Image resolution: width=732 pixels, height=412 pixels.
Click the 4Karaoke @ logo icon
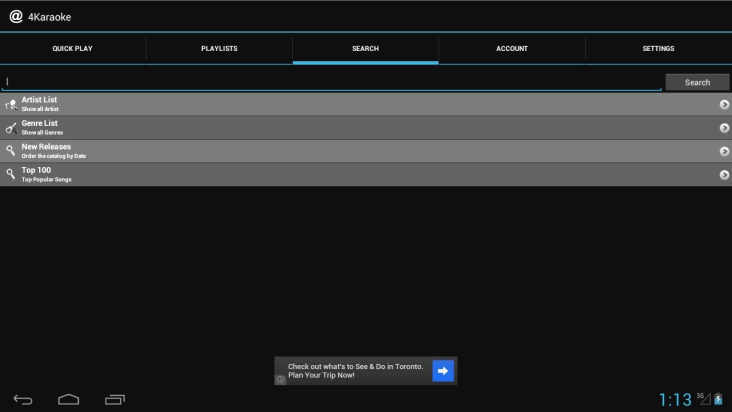pyautogui.click(x=16, y=17)
